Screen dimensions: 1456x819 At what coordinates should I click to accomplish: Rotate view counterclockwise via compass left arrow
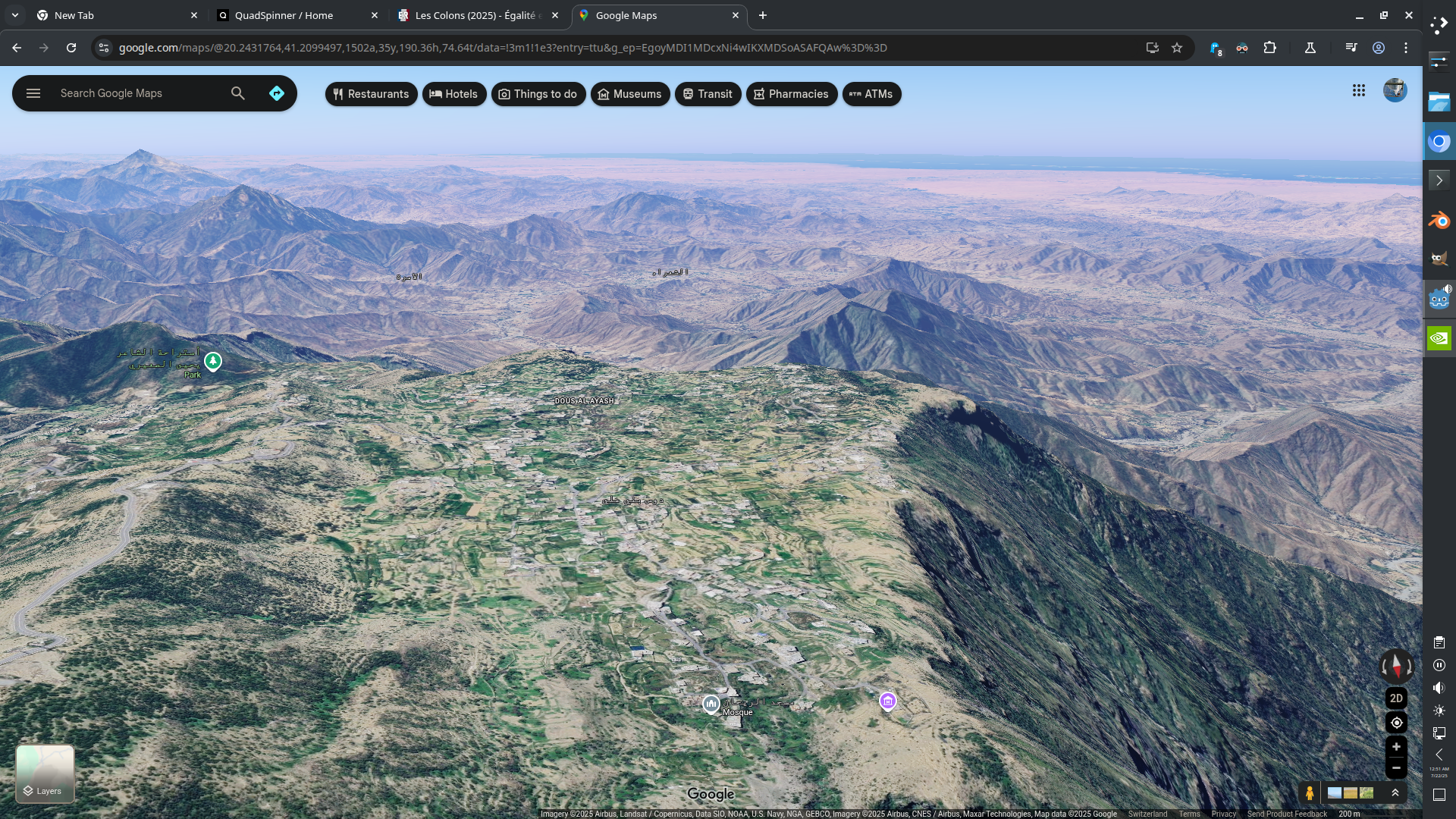1384,667
